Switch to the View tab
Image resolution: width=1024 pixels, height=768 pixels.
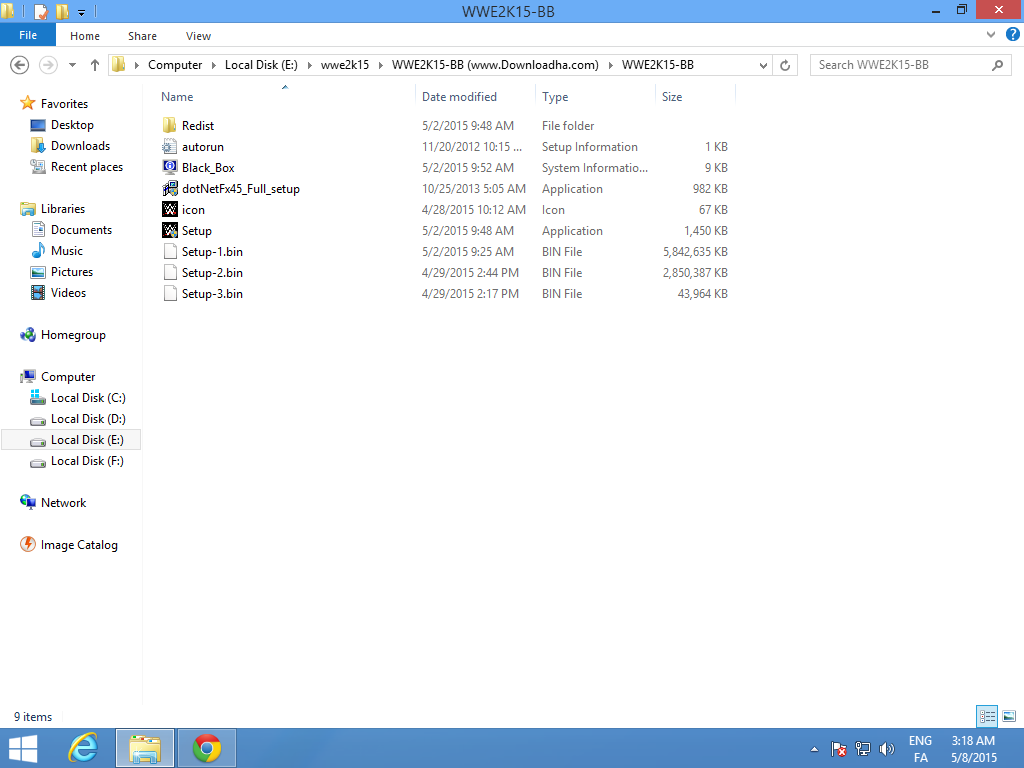click(x=198, y=36)
